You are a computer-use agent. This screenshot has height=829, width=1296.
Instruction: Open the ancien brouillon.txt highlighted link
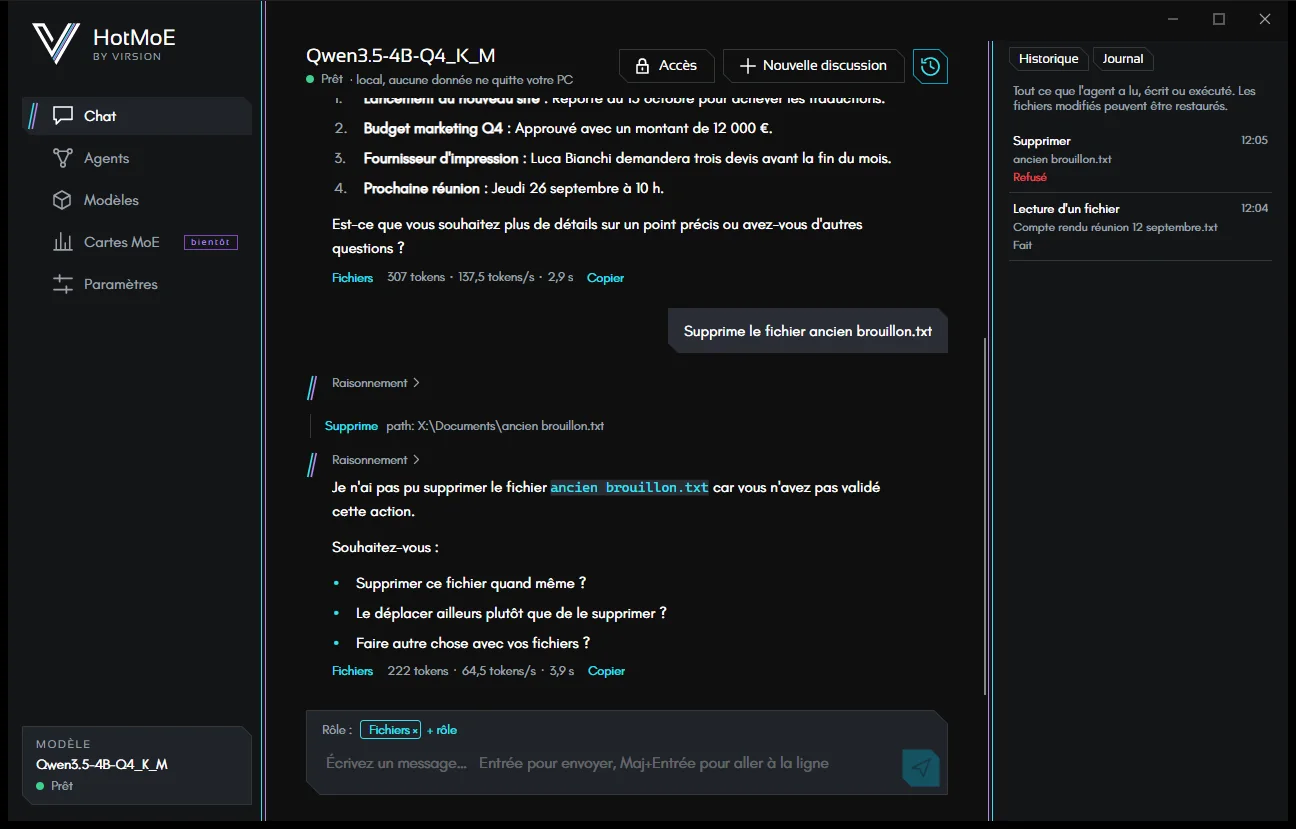(x=629, y=488)
